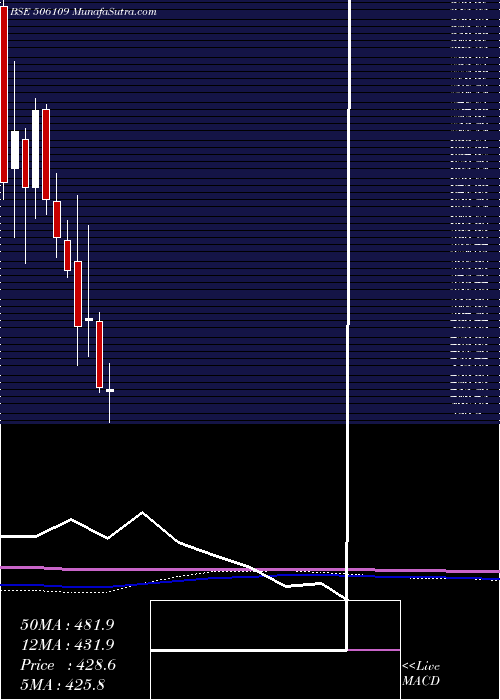This screenshot has height=700, width=500.
Task: Click the <<Live MACD label
Action: 421,674
